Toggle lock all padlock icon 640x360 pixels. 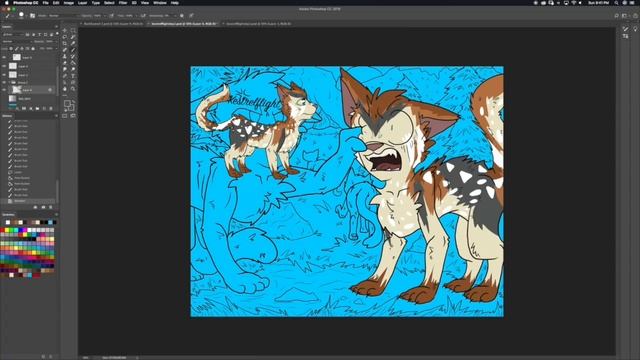[33, 49]
